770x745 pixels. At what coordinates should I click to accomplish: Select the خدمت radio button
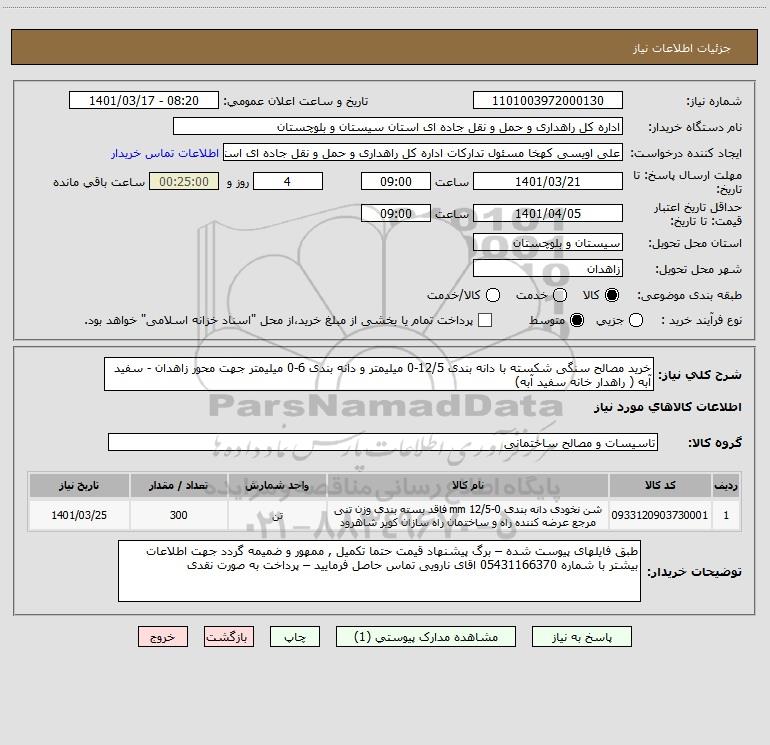pyautogui.click(x=560, y=295)
